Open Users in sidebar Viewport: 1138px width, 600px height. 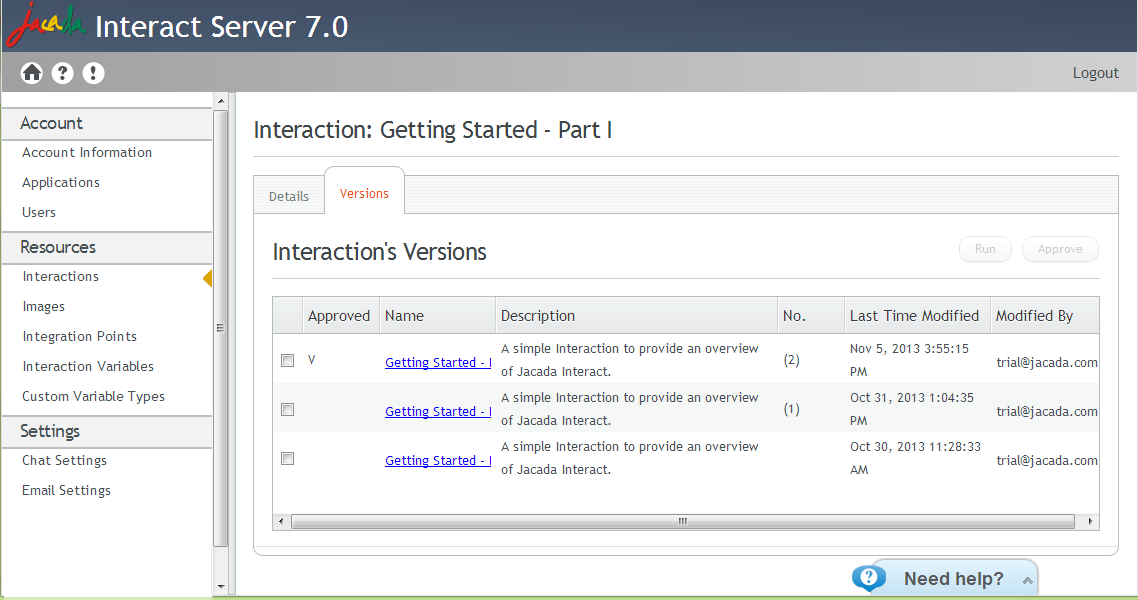click(x=38, y=213)
